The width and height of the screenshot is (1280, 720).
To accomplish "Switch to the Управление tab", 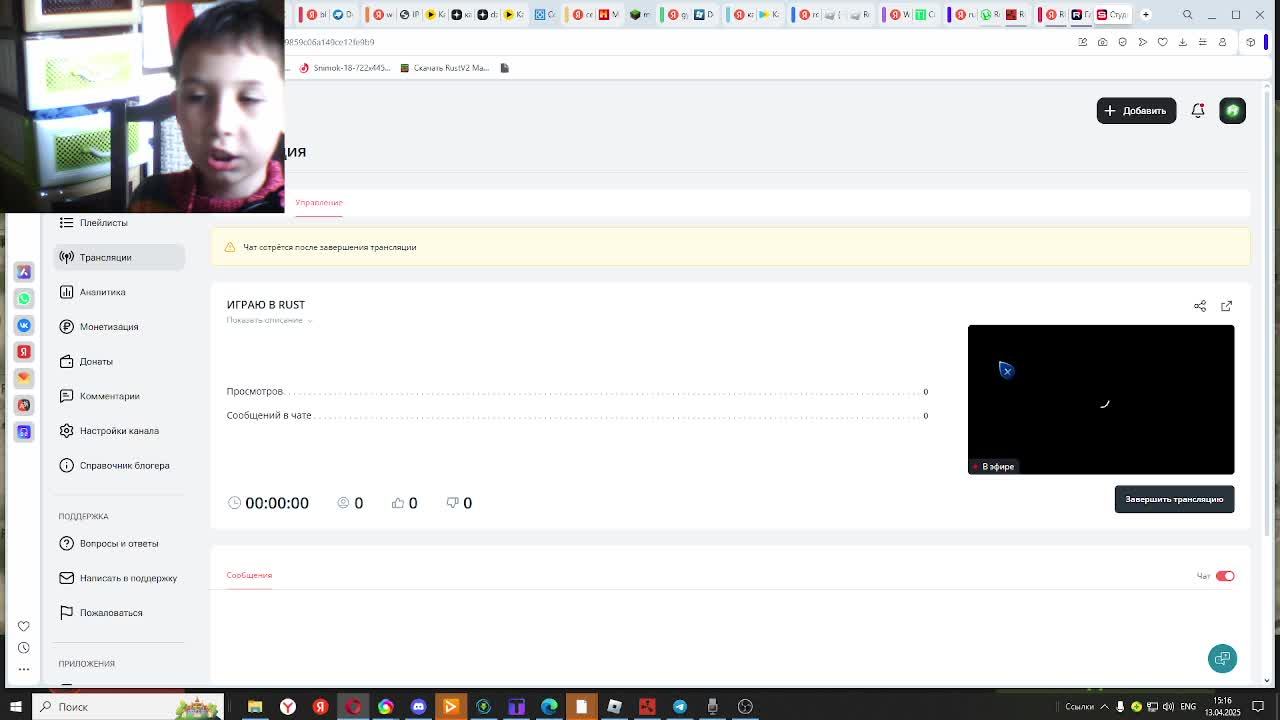I will coord(319,203).
